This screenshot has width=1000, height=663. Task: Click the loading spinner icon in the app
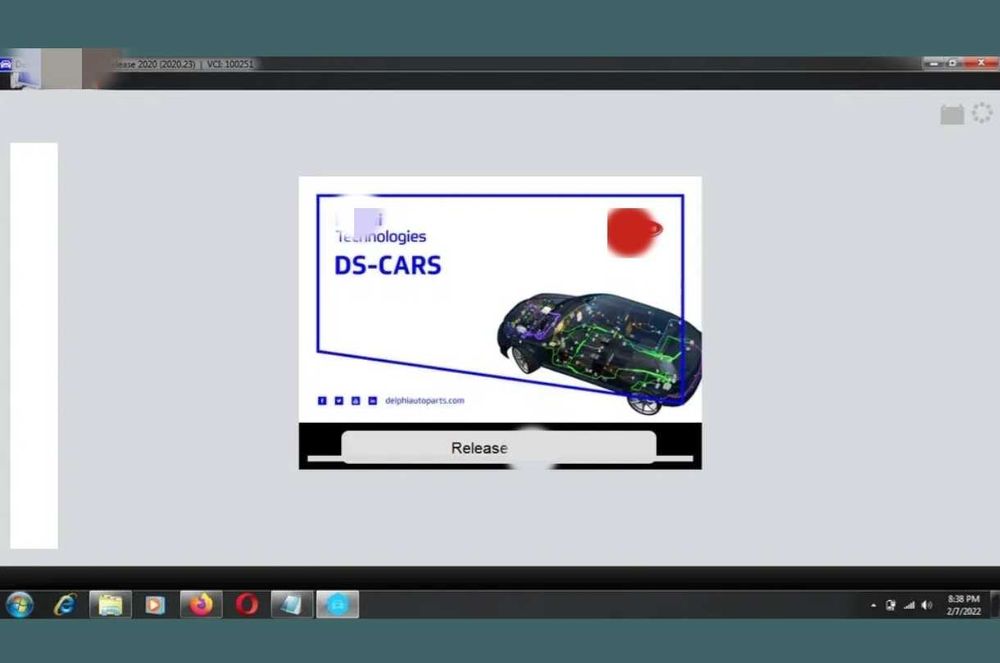pyautogui.click(x=982, y=113)
